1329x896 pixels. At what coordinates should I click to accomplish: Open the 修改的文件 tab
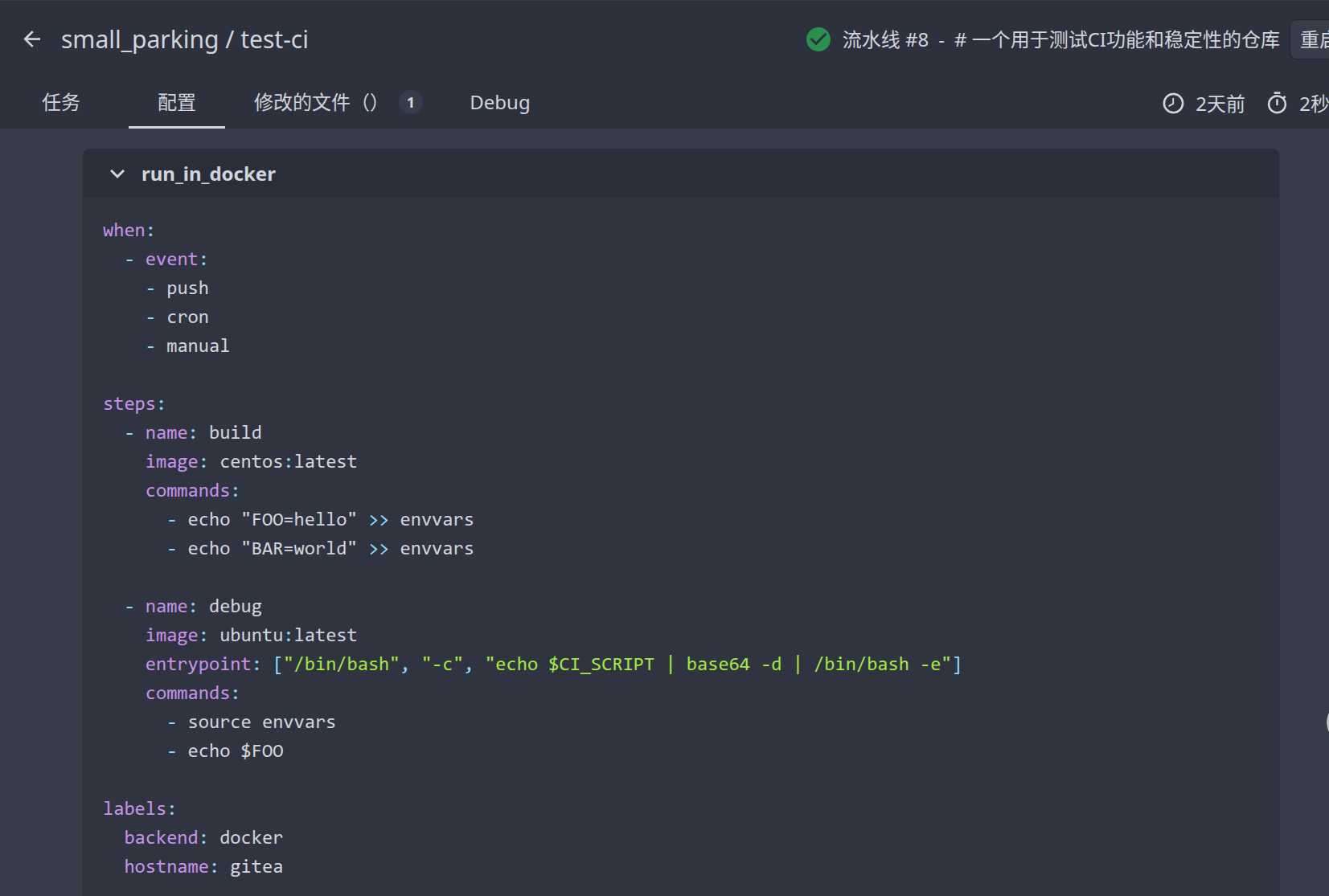point(302,102)
